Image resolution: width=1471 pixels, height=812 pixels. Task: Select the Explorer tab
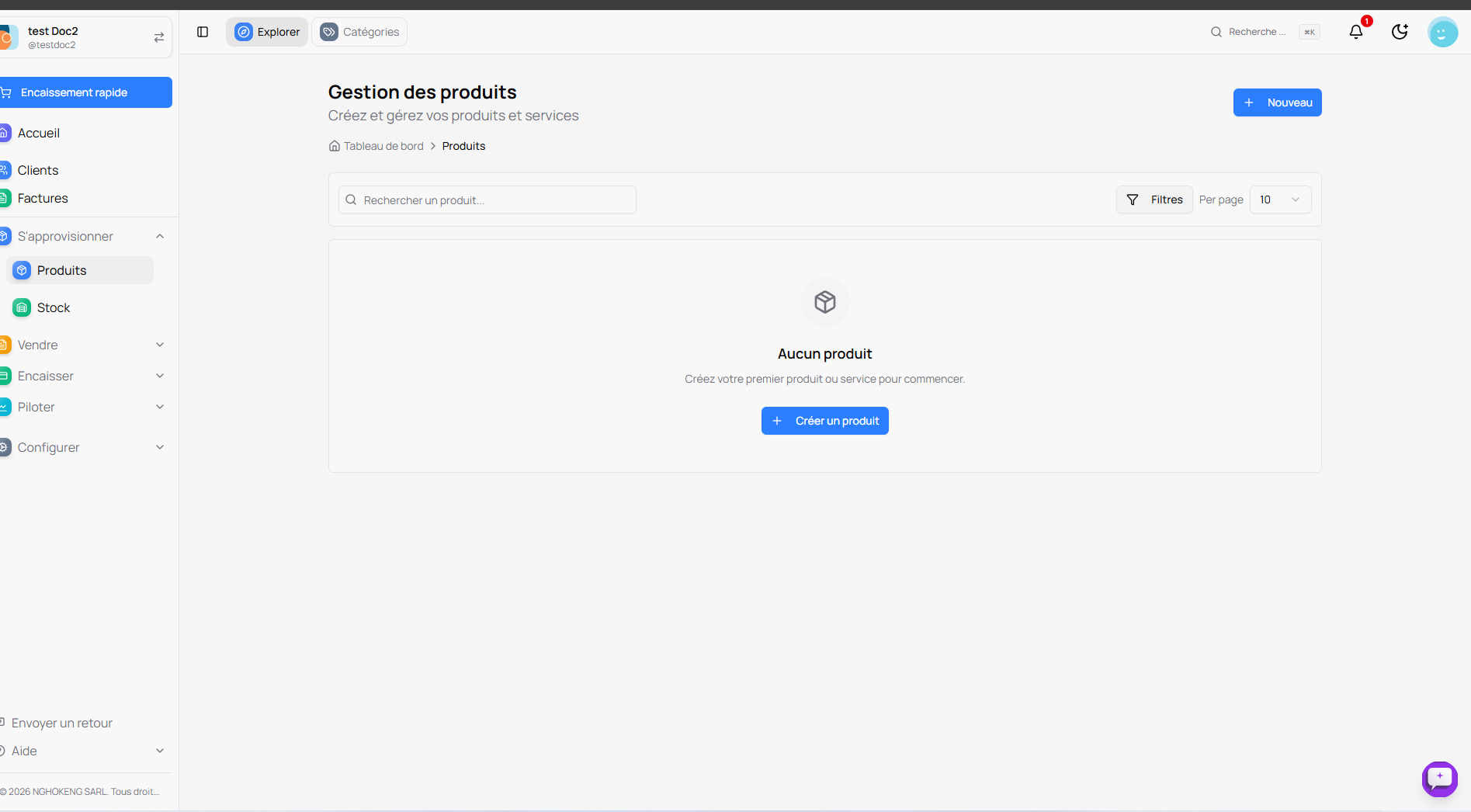coord(266,32)
